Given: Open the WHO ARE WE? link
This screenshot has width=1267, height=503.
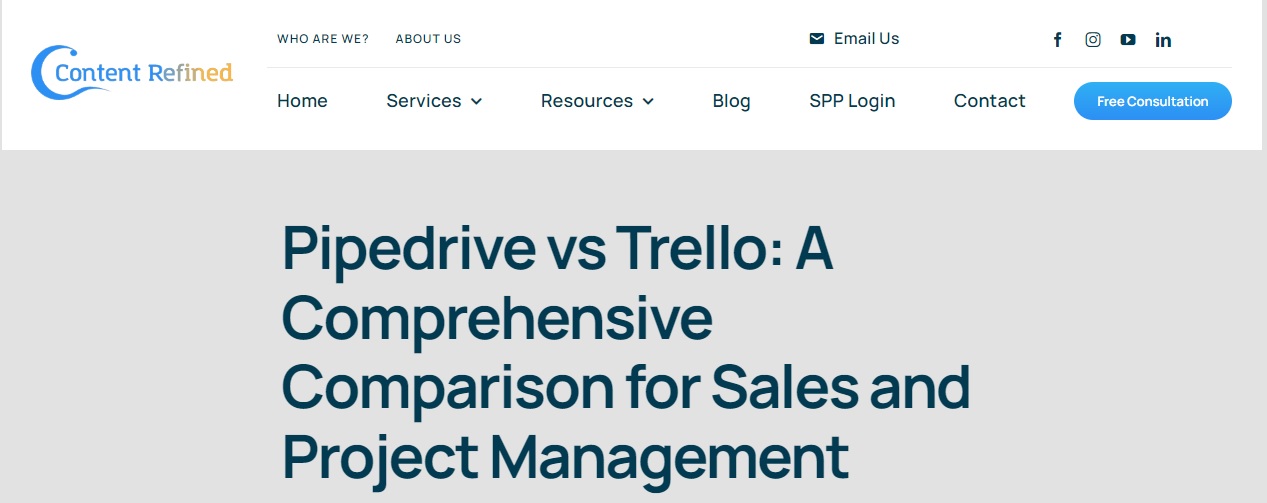Looking at the screenshot, I should tap(323, 39).
